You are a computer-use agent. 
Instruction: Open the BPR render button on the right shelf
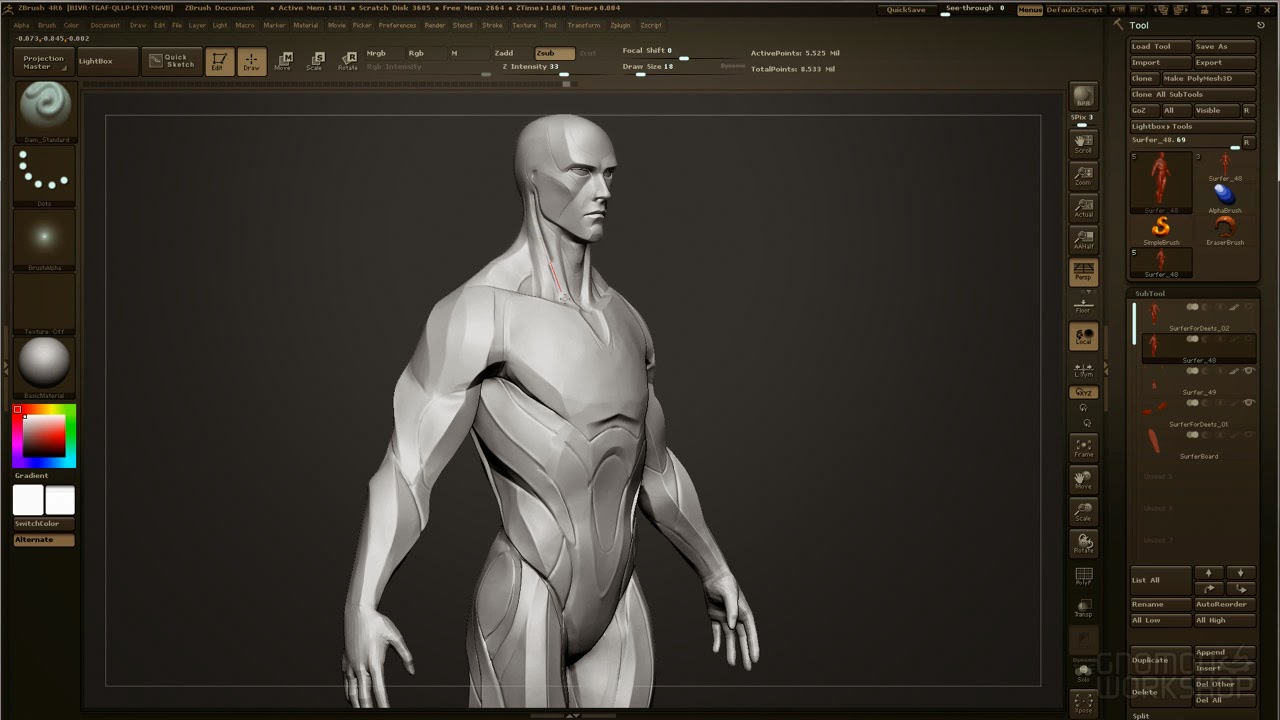pos(1084,97)
